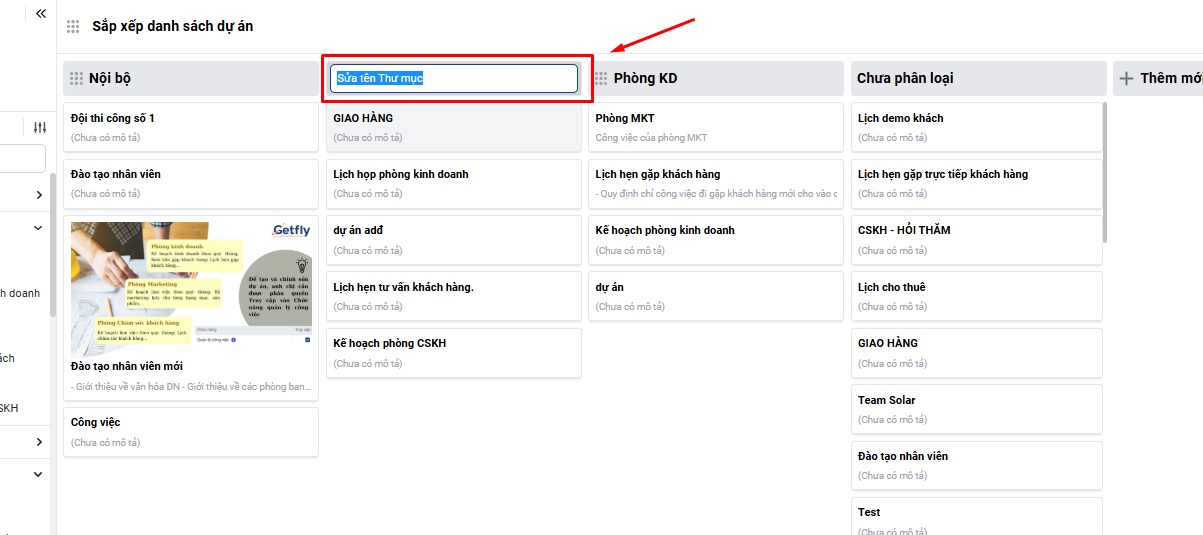This screenshot has height=535, width=1203.
Task: Expand the lower right-chevron item in sidebar
Action: [39, 442]
